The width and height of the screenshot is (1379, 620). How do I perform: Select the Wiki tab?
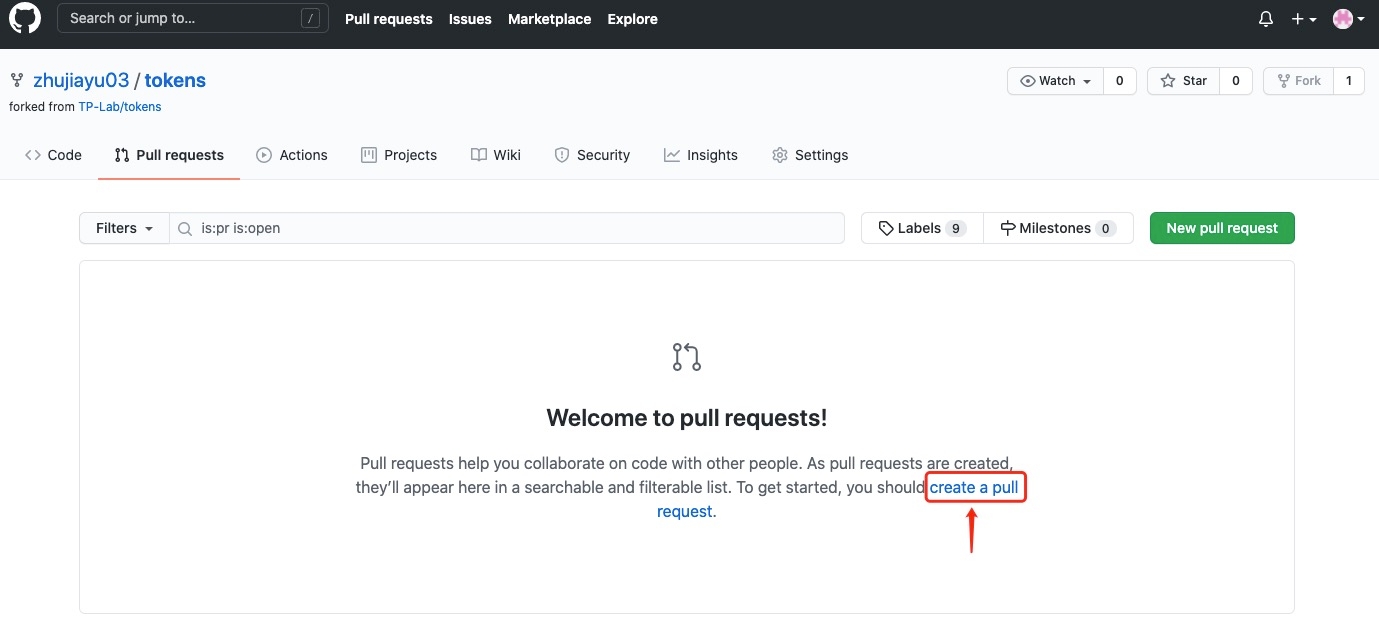coord(496,155)
